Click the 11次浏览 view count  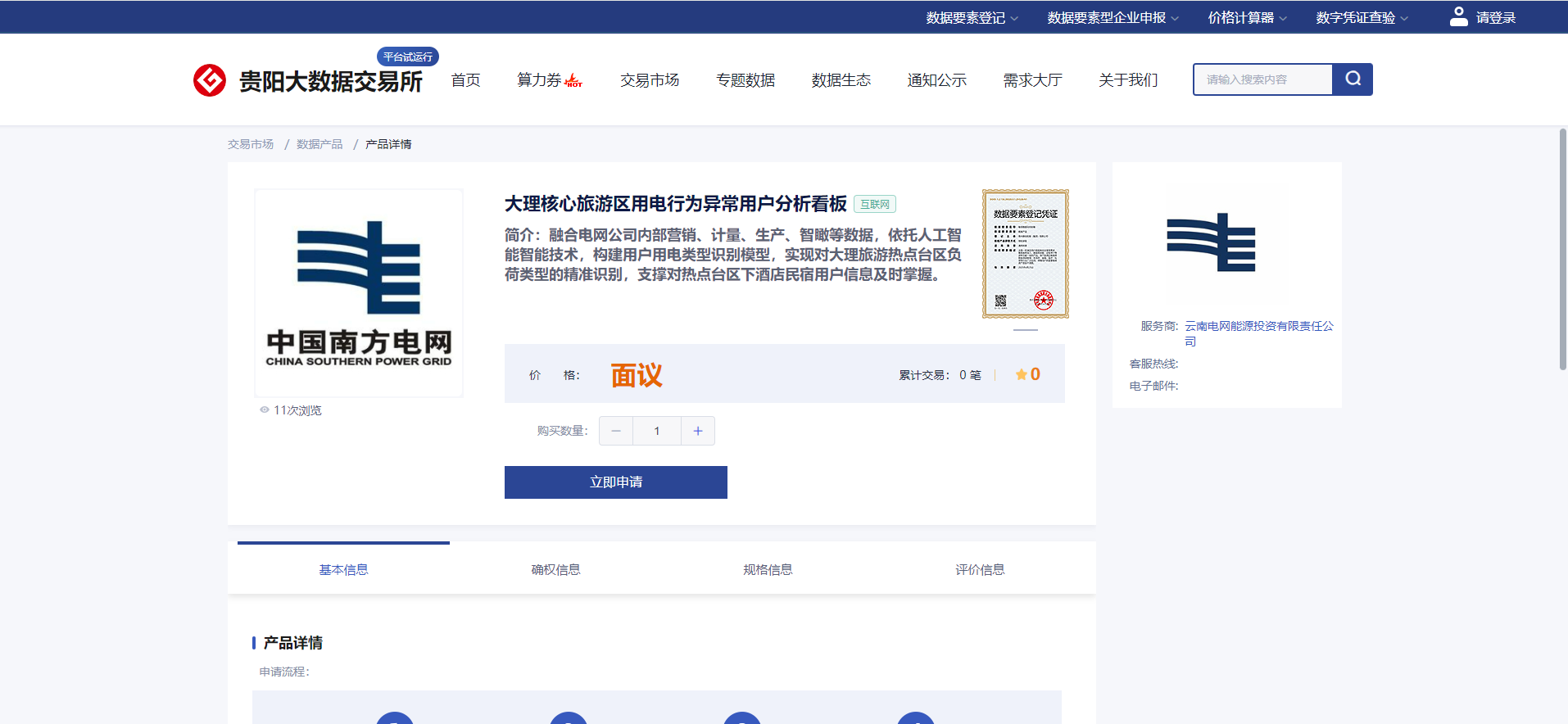coord(297,410)
